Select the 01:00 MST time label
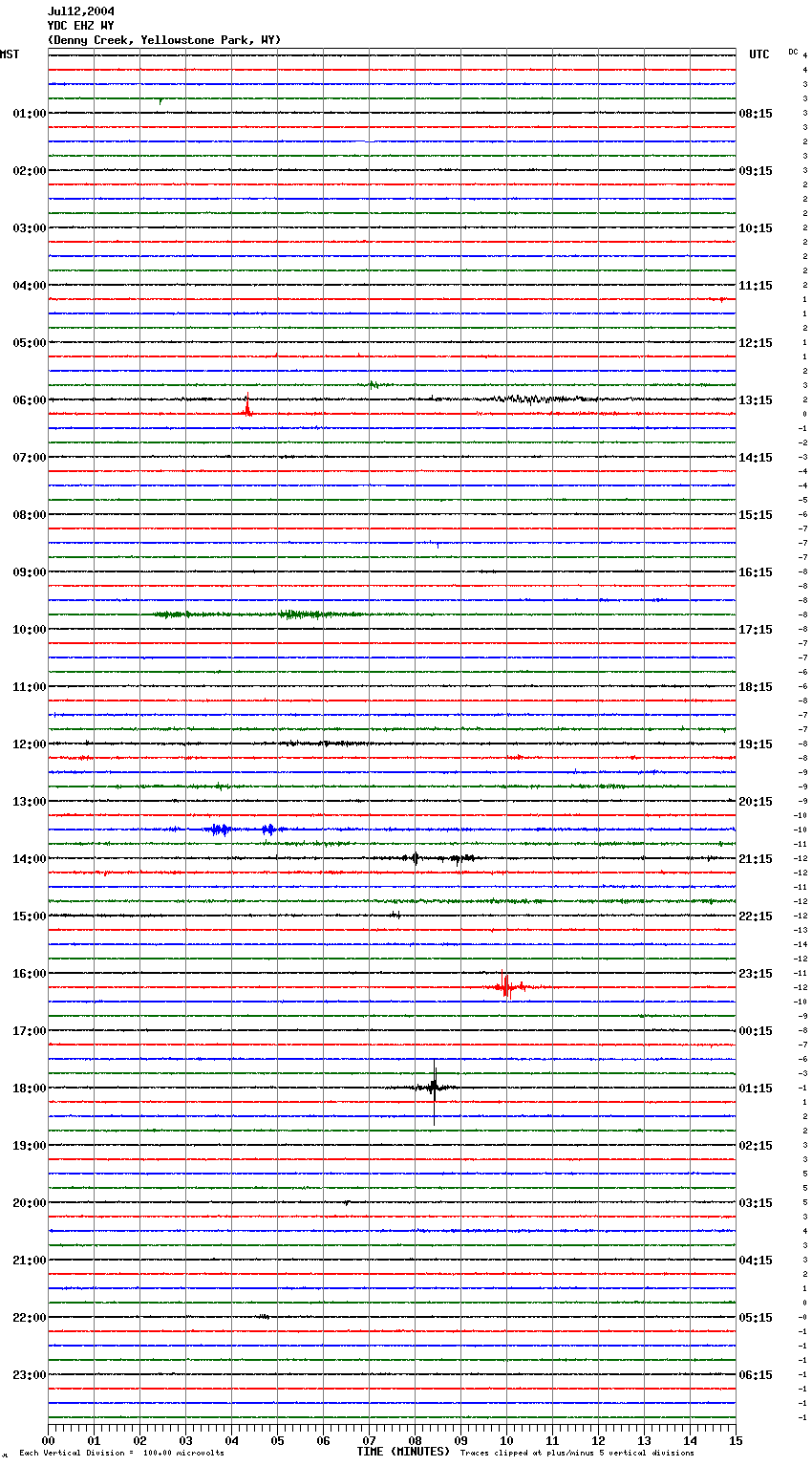The image size is (812, 1466). [30, 114]
